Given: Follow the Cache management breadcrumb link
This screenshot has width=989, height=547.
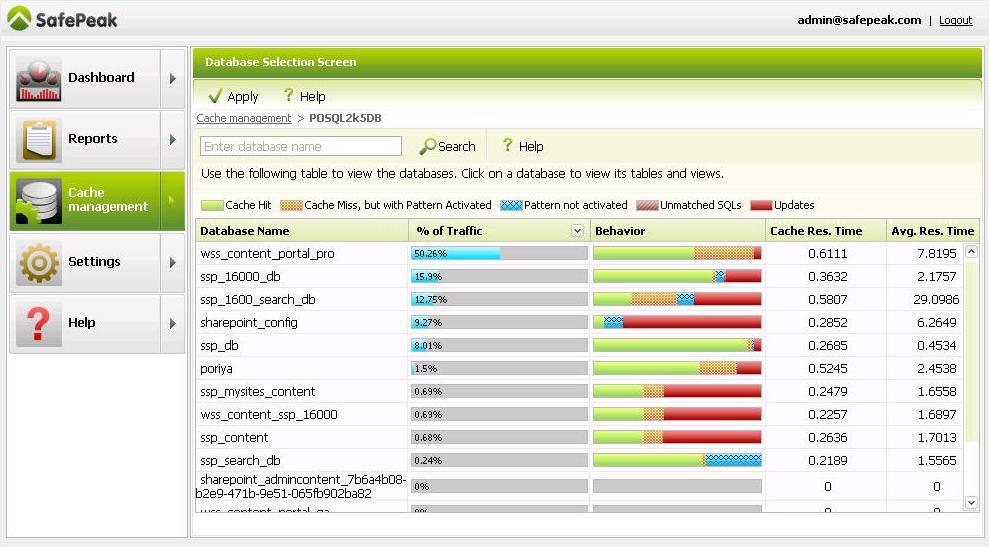Looking at the screenshot, I should (243, 118).
